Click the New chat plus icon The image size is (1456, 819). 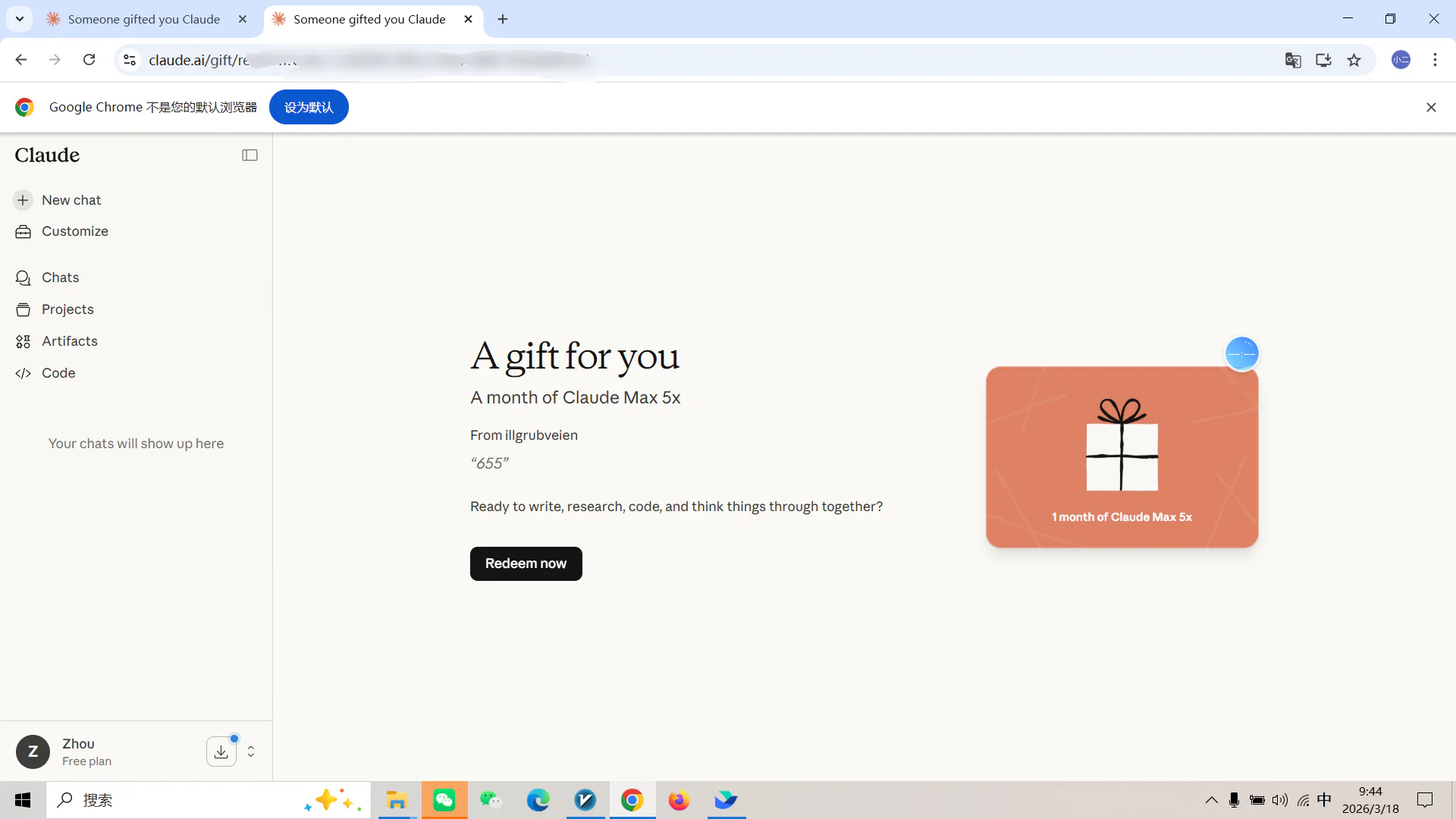pos(23,200)
